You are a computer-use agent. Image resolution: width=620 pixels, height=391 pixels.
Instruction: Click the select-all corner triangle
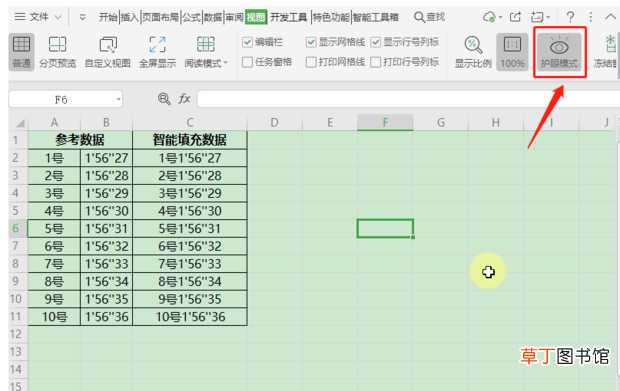click(x=19, y=123)
